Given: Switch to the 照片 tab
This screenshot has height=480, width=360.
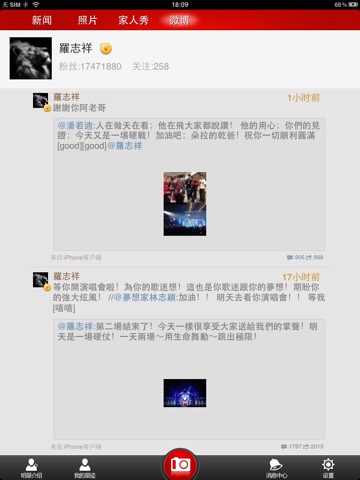Looking at the screenshot, I should pyautogui.click(x=87, y=20).
